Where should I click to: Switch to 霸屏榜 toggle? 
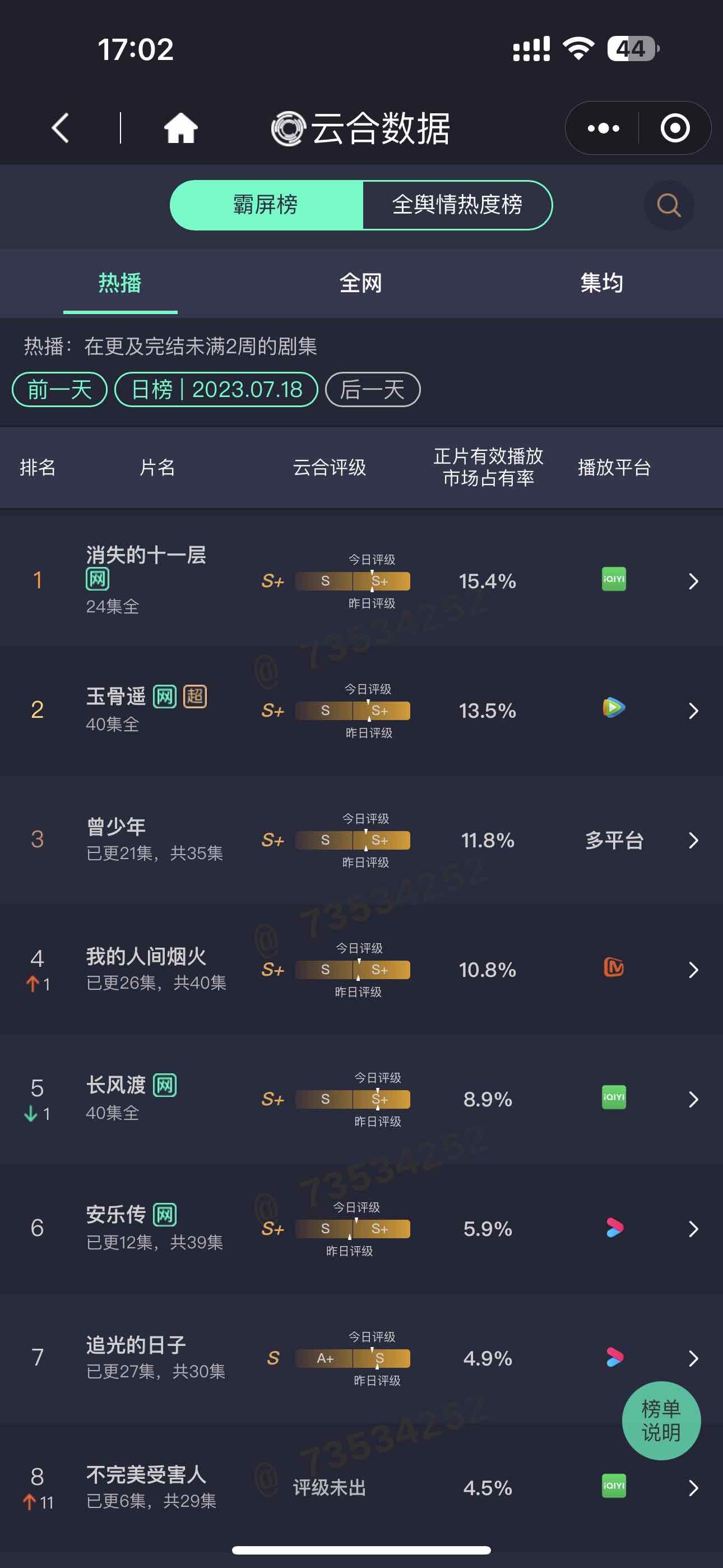(x=266, y=205)
